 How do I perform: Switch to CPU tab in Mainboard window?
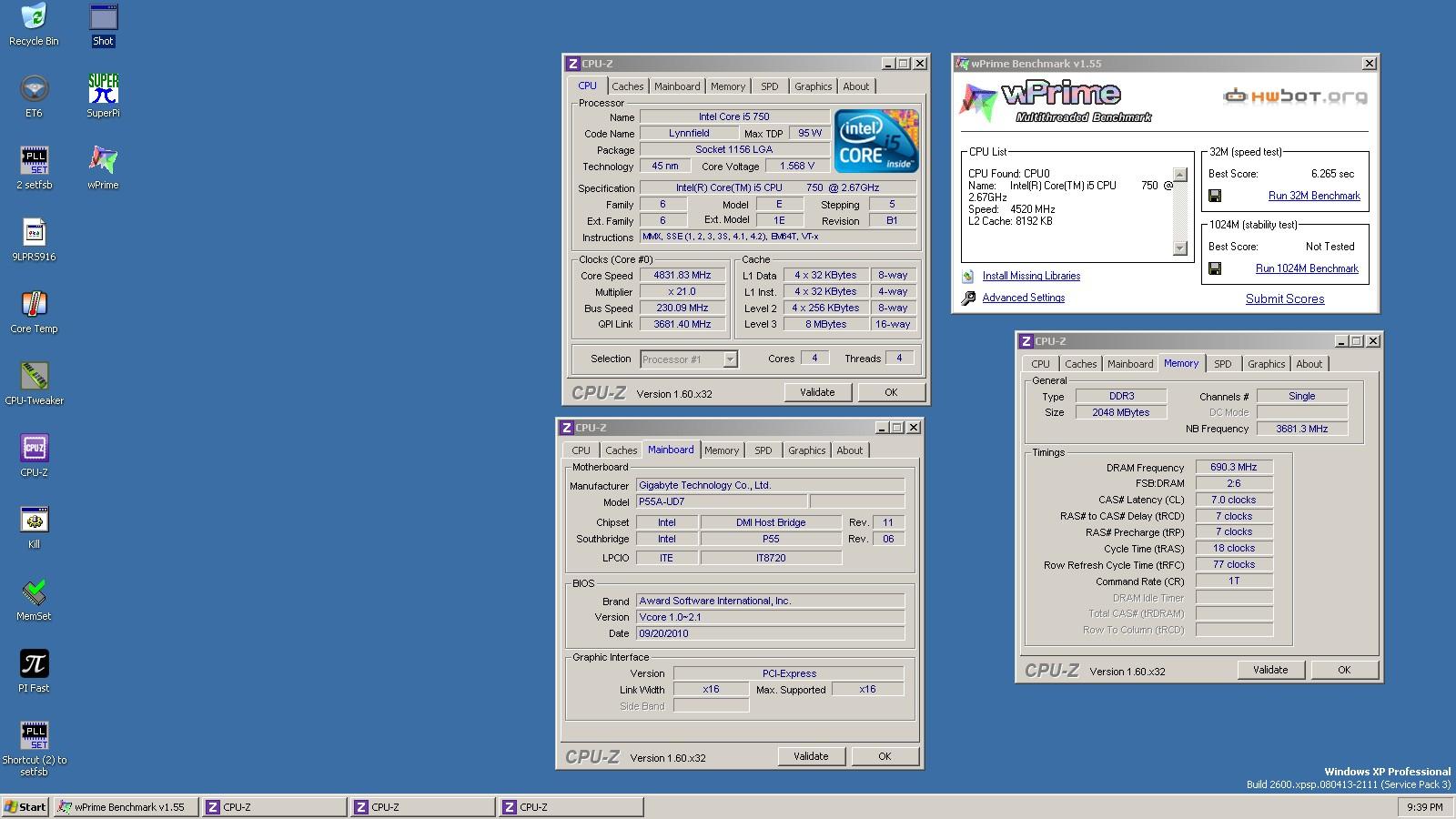tap(581, 450)
